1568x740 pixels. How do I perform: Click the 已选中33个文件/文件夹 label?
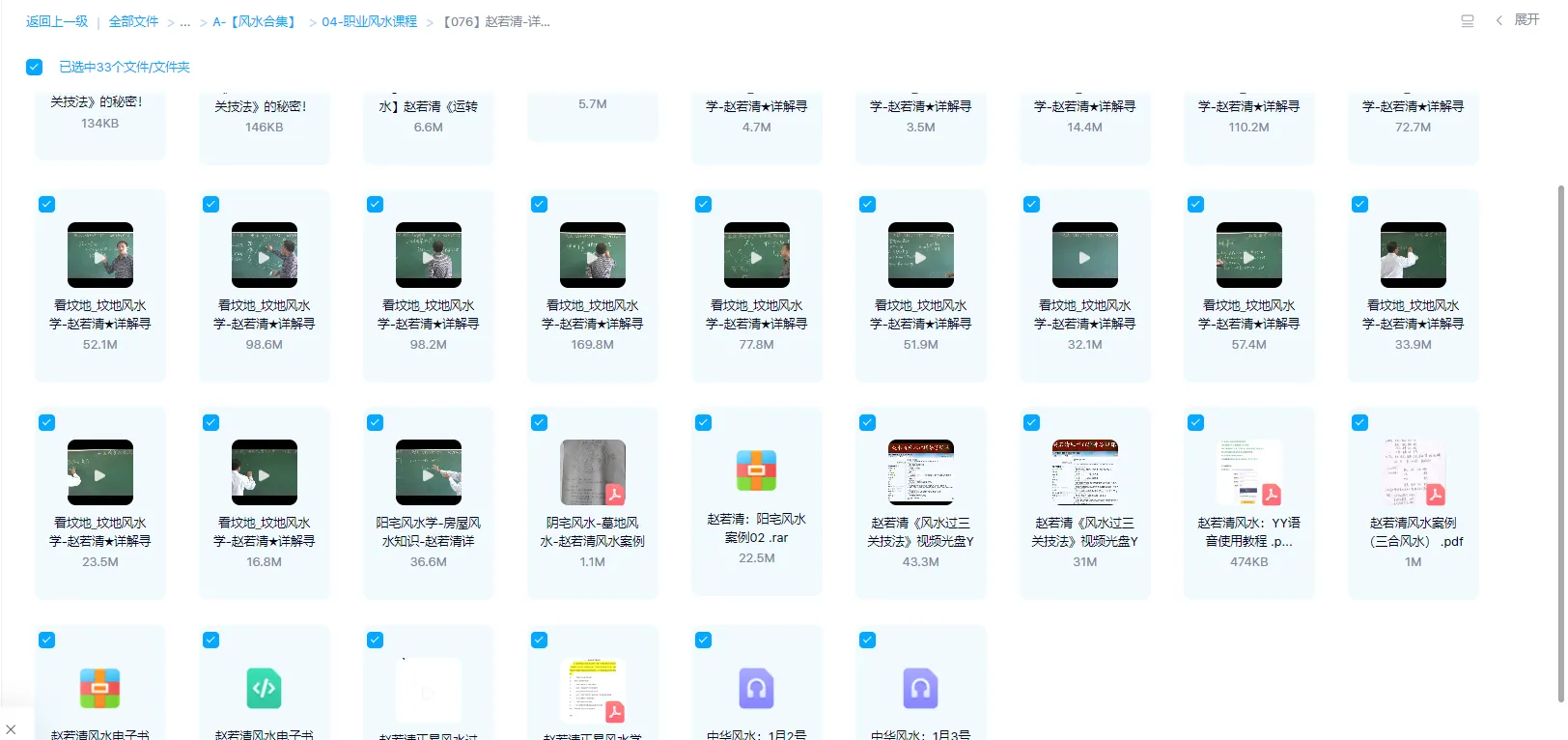(125, 67)
